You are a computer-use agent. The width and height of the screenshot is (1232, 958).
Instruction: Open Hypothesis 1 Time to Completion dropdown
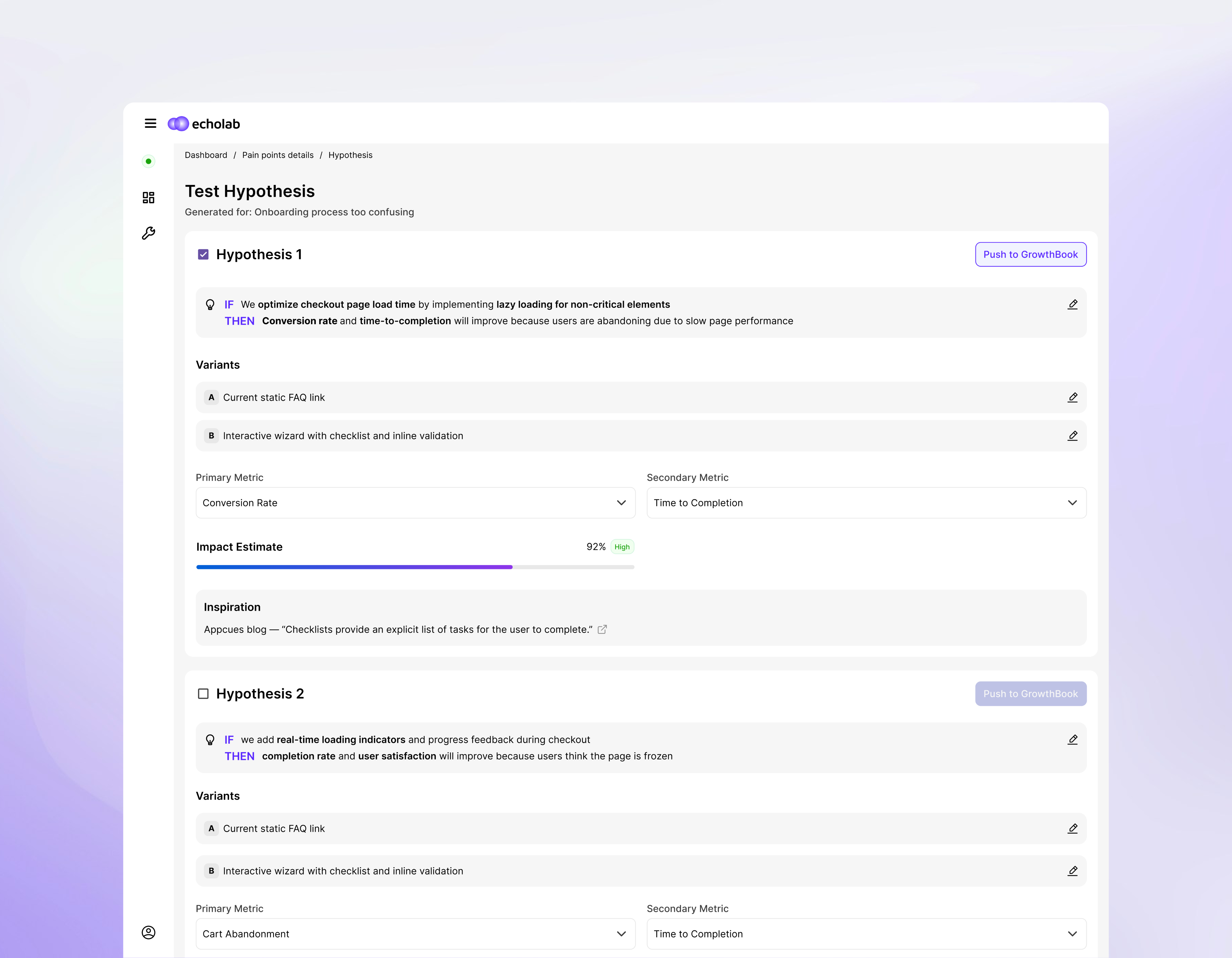tap(866, 502)
